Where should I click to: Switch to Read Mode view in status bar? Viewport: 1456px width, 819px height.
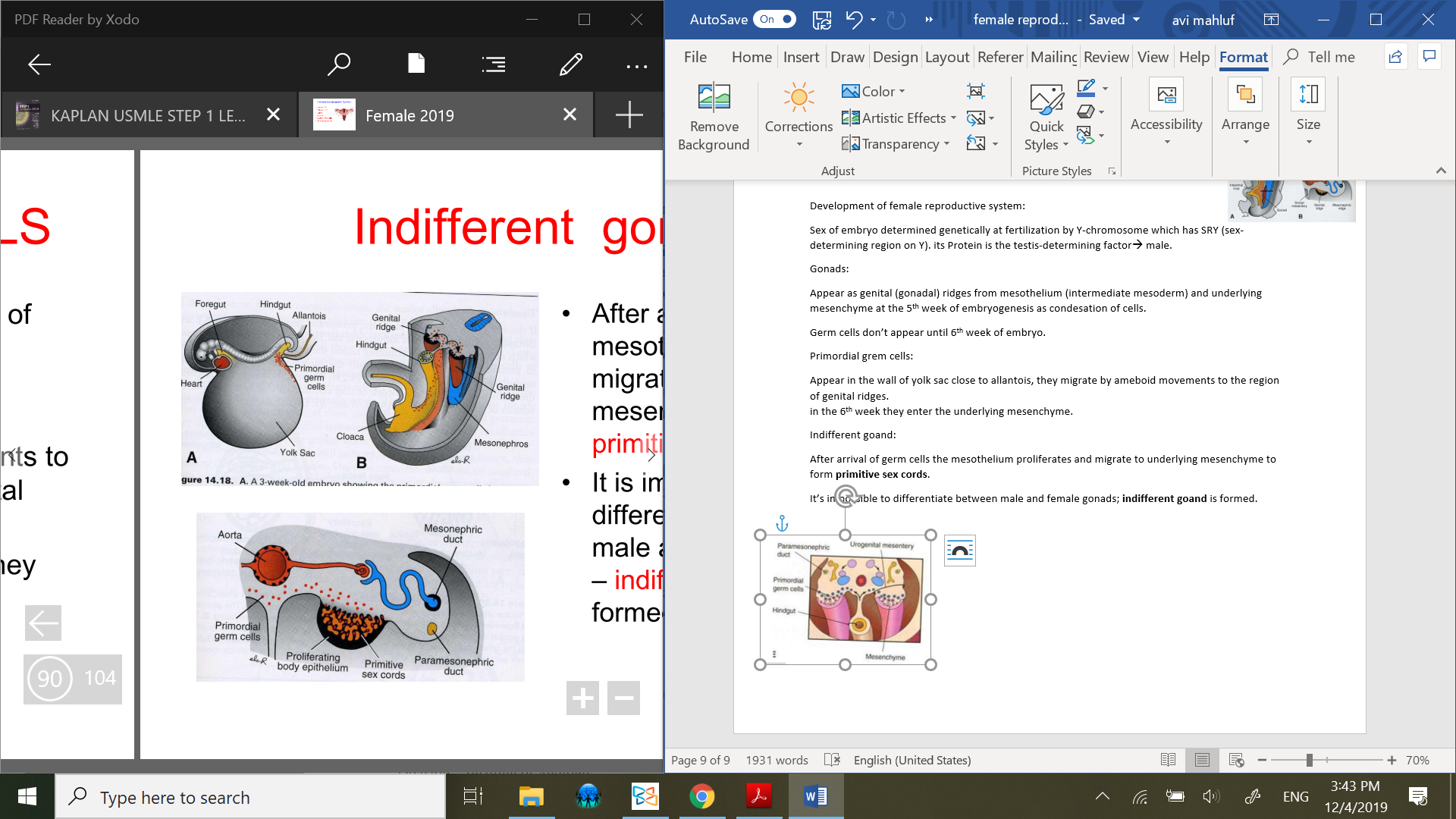(x=1168, y=760)
